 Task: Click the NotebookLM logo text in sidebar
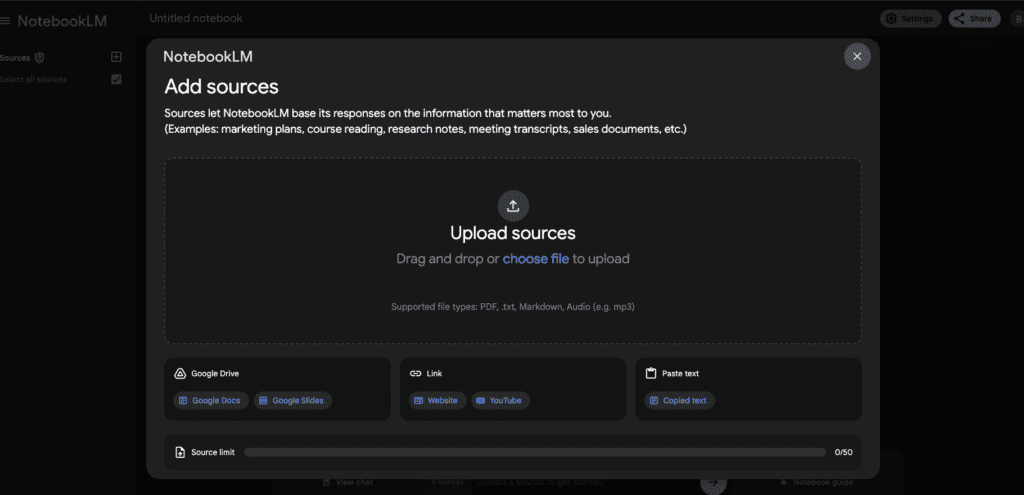coord(62,21)
